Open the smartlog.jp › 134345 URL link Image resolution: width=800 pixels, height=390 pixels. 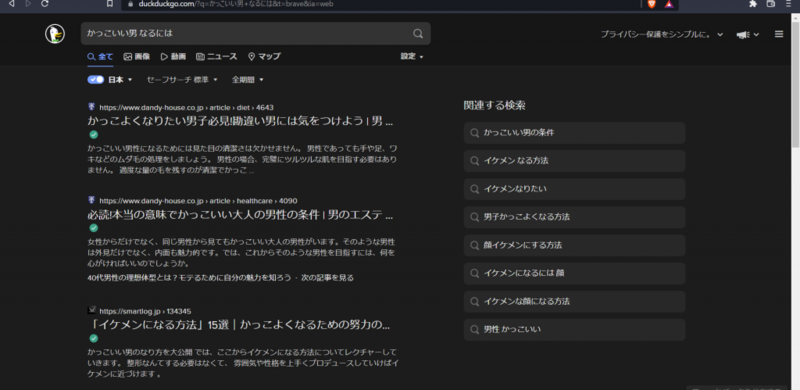coord(145,311)
